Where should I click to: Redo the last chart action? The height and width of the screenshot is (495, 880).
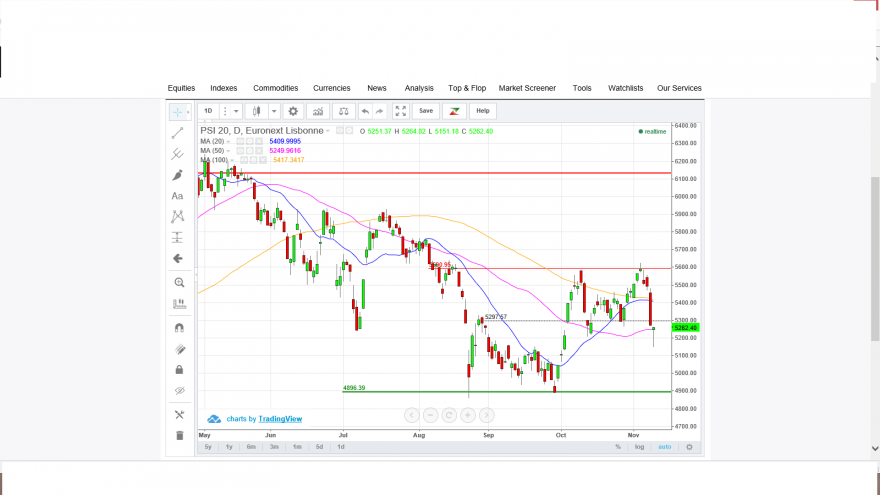[x=379, y=111]
